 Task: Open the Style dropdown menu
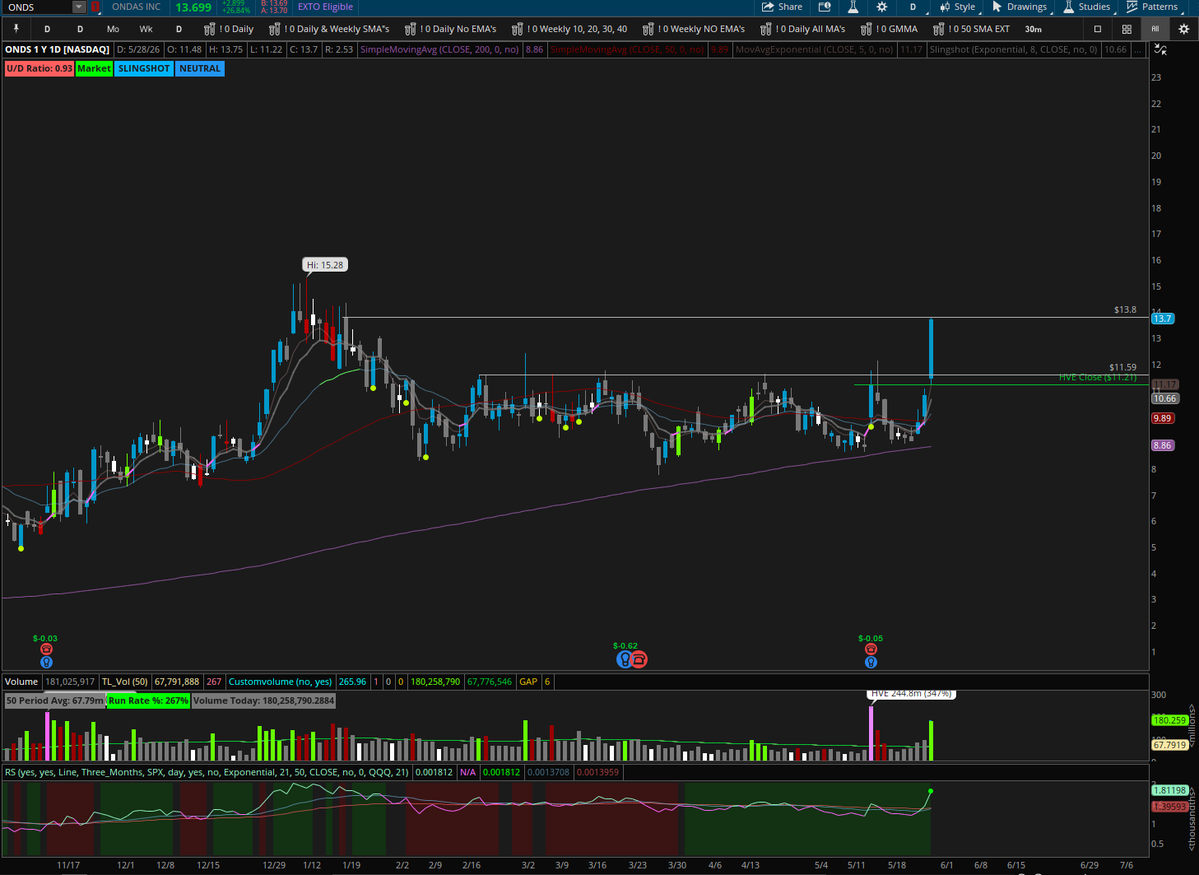(x=958, y=7)
